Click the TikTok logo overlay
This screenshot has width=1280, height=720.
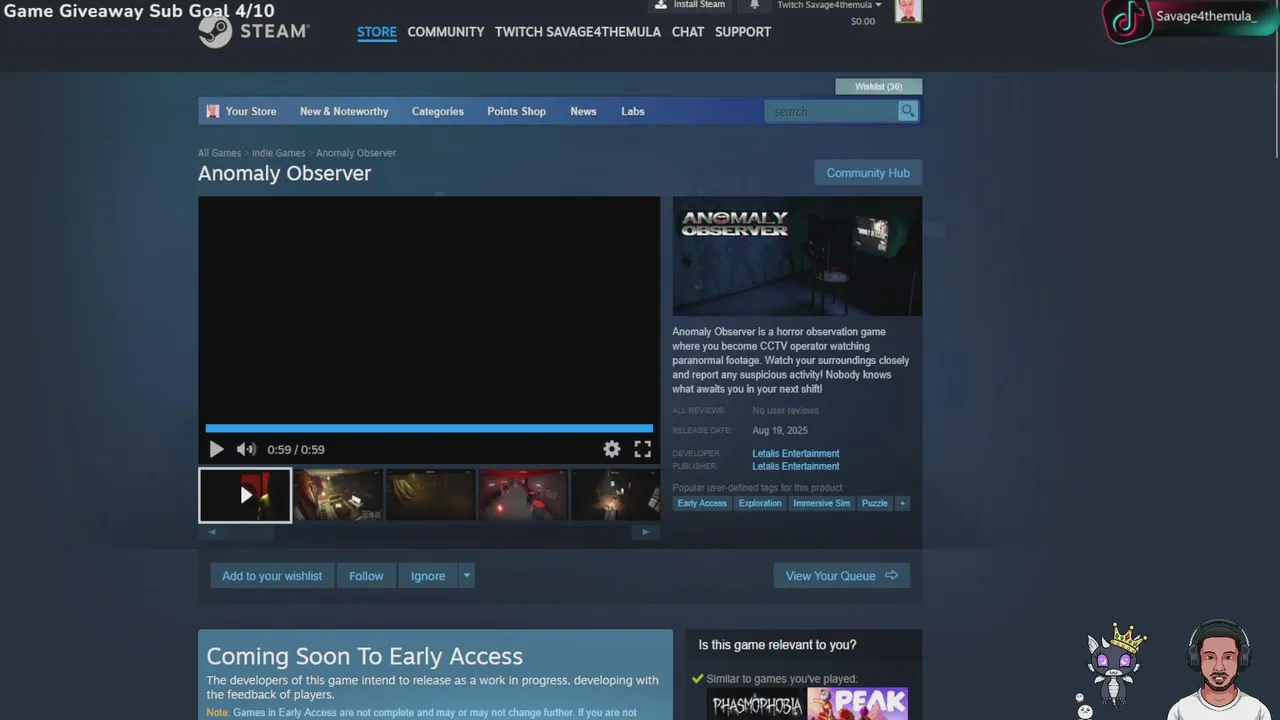[x=1127, y=22]
